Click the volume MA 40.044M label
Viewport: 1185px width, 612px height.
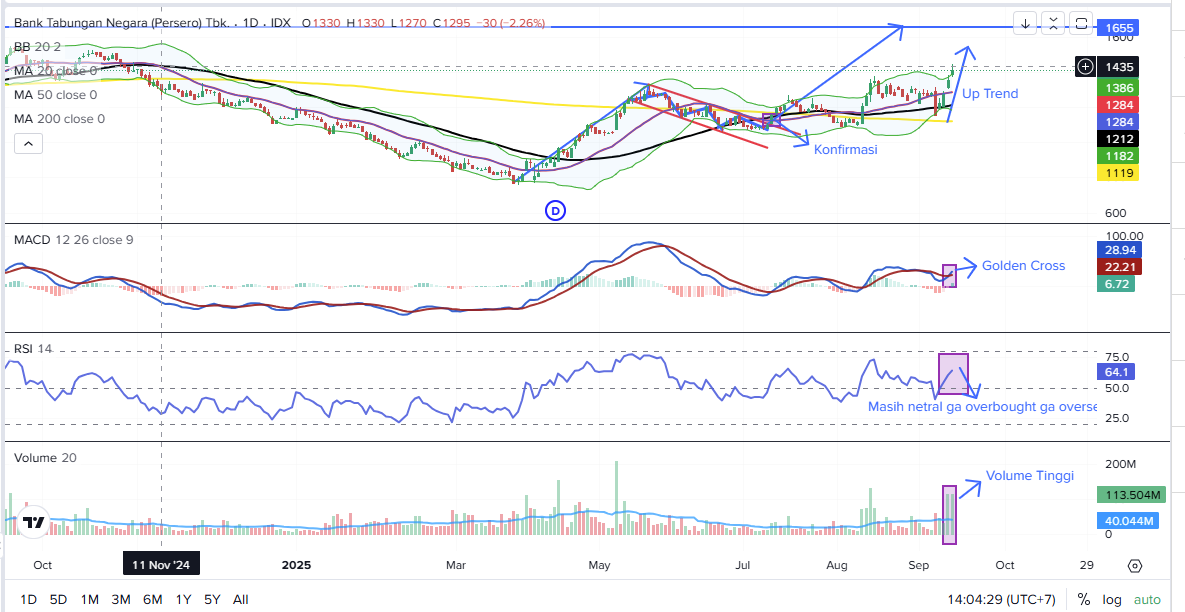point(1129,521)
